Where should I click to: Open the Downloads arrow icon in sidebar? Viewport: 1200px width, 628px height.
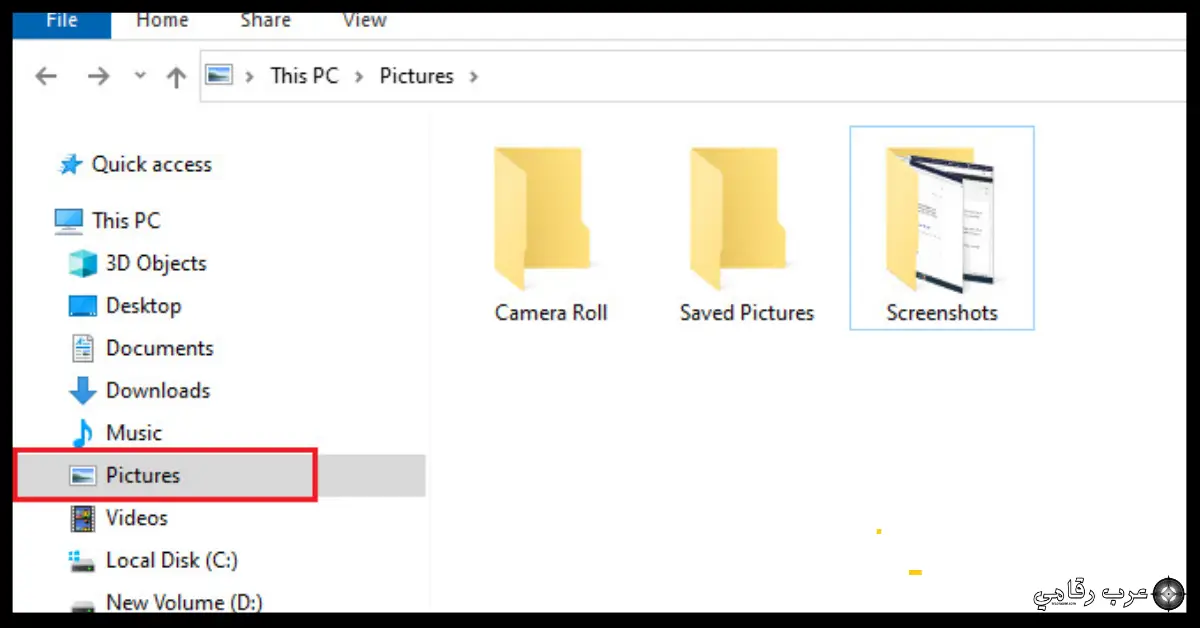(82, 391)
